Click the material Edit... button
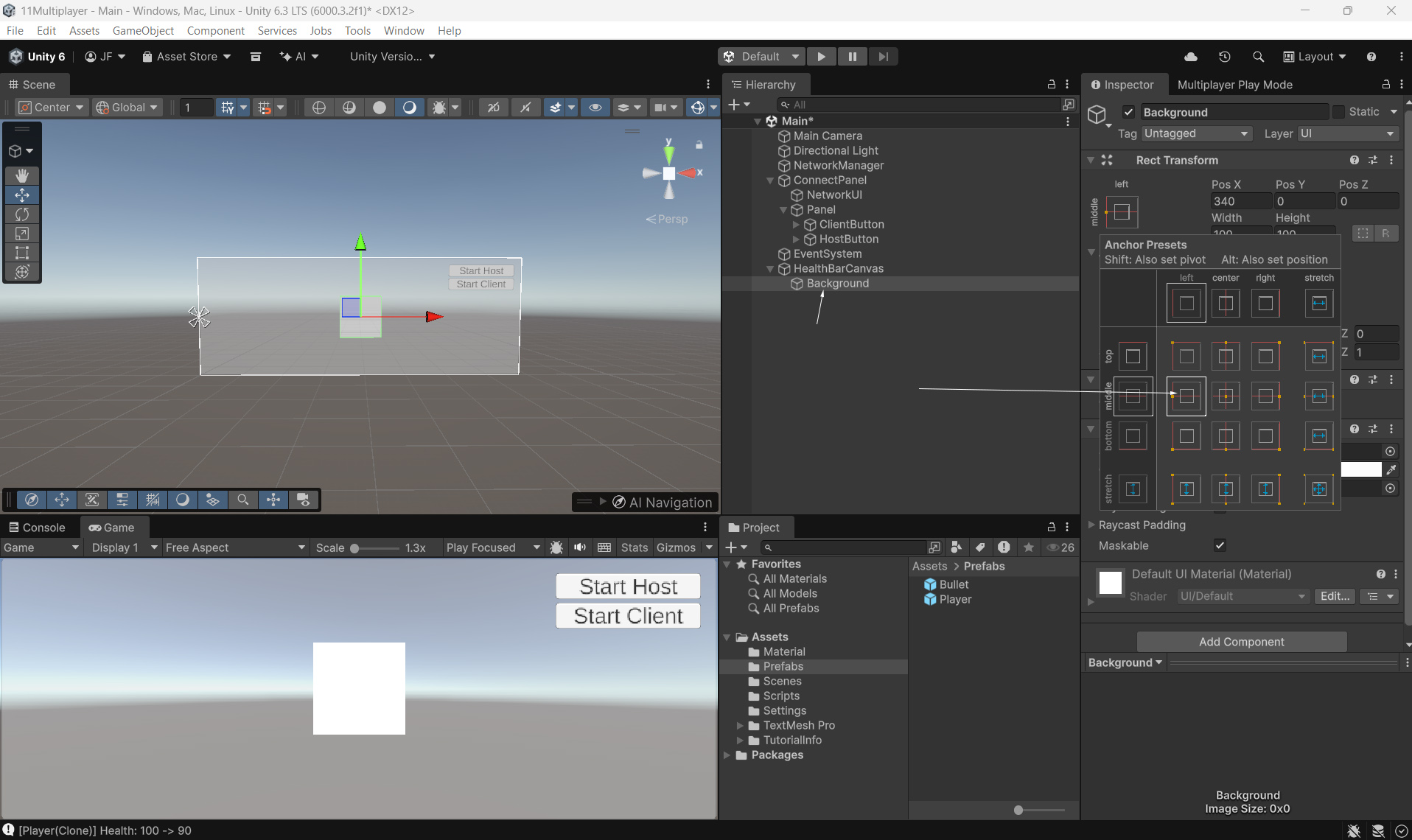The width and height of the screenshot is (1412, 840). [1334, 596]
